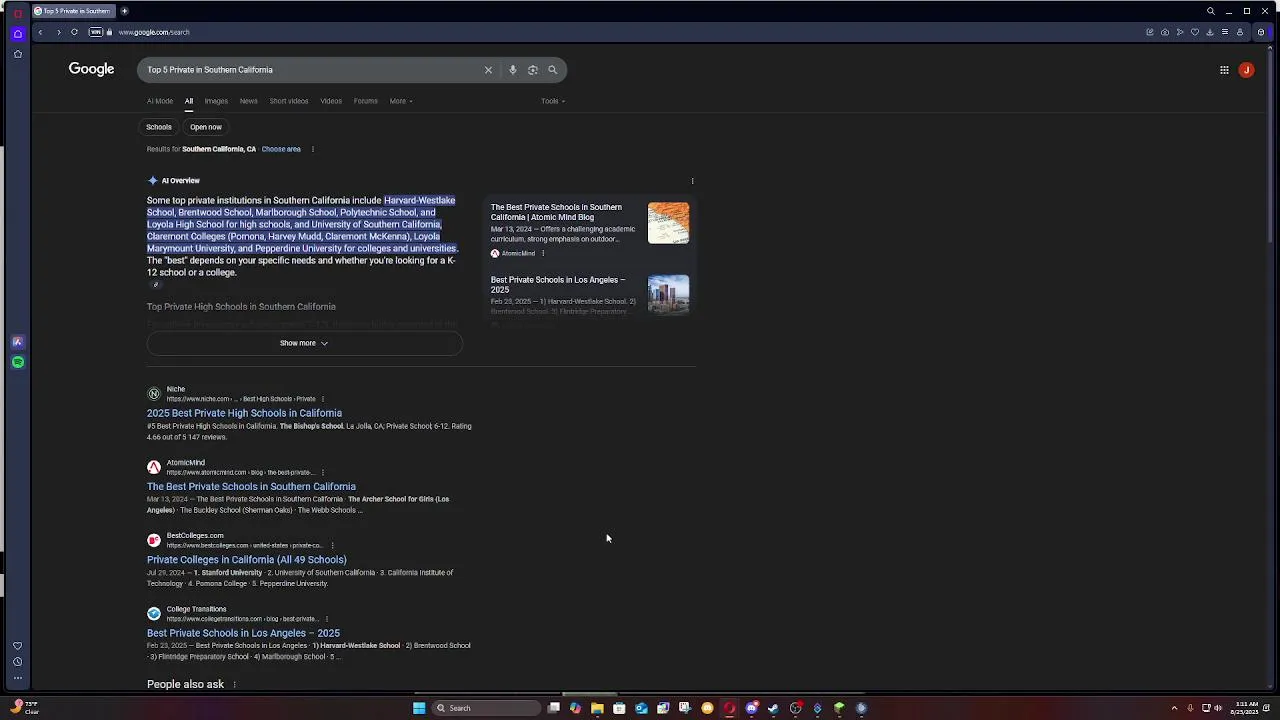The height and width of the screenshot is (720, 1280).
Task: Expand AI Overview with Show more
Action: 304,343
